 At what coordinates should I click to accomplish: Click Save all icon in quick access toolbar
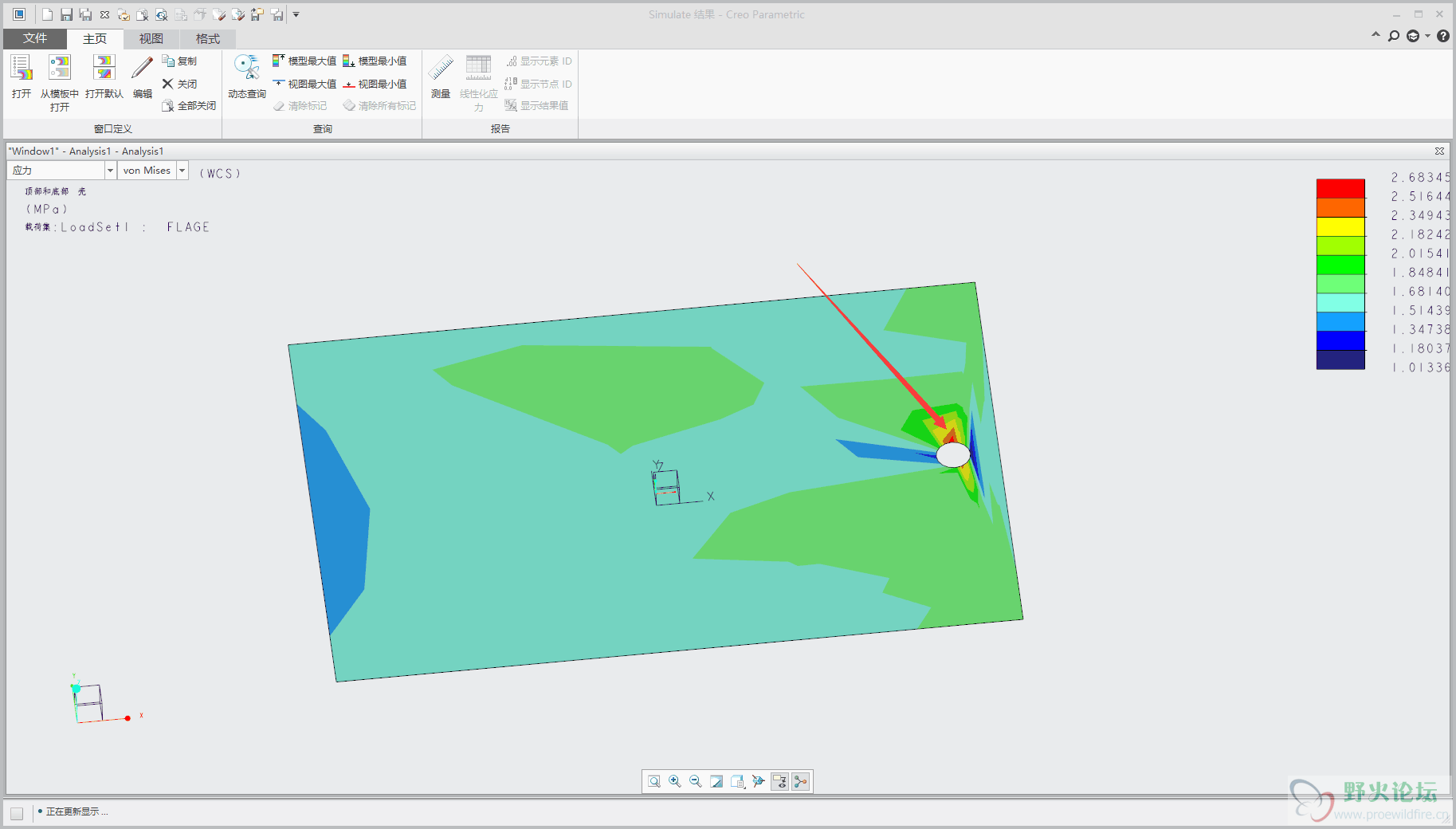pyautogui.click(x=85, y=14)
